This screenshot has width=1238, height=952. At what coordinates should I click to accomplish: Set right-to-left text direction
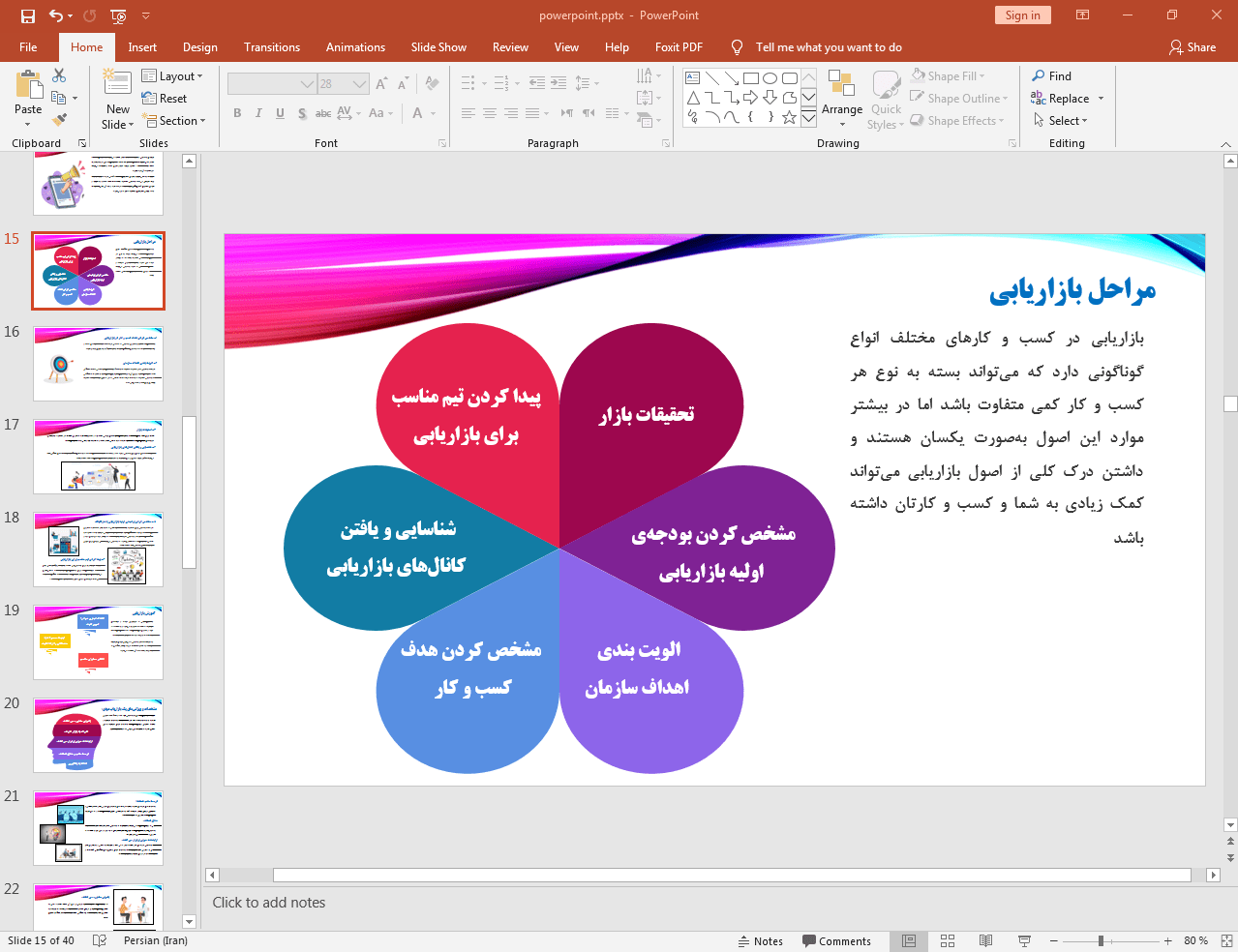pos(589,113)
